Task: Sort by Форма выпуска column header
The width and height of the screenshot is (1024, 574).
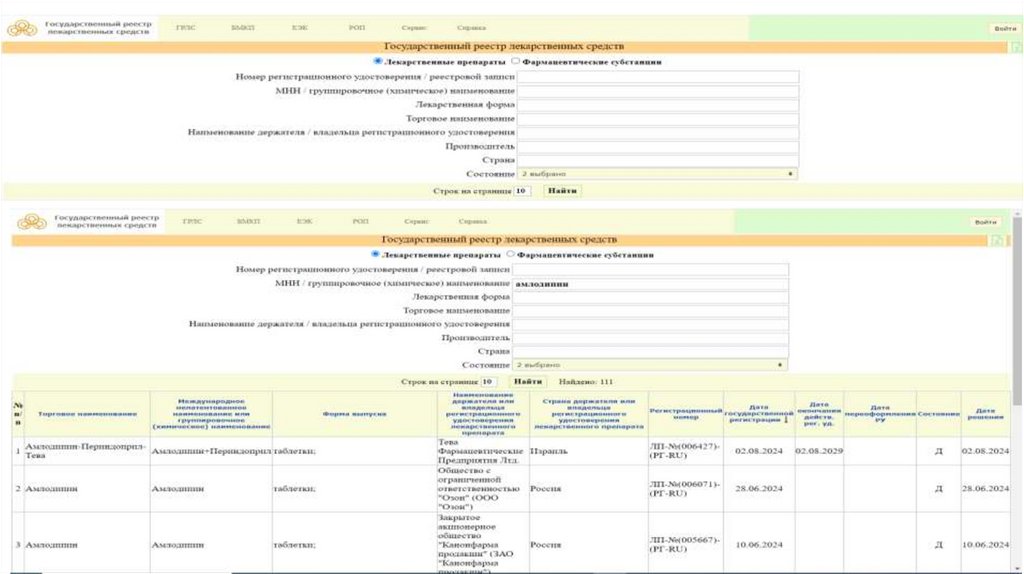Action: pyautogui.click(x=355, y=414)
